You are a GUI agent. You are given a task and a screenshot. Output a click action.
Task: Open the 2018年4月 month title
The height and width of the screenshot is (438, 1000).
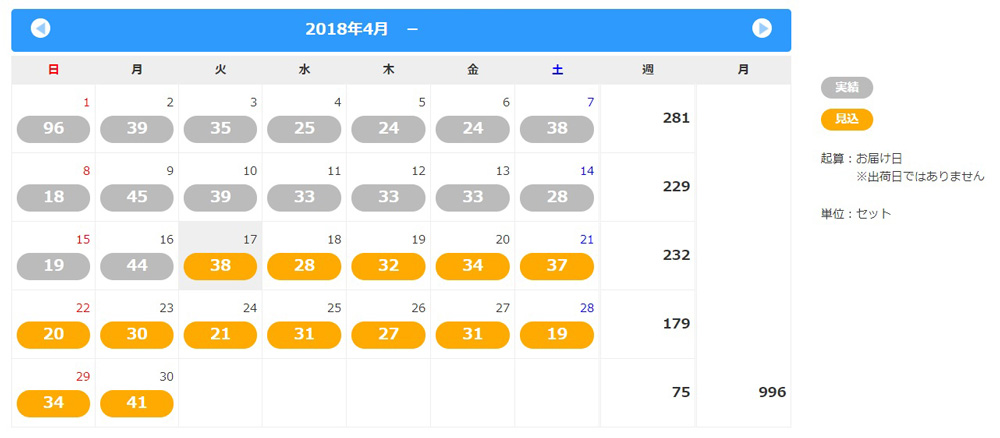[346, 29]
